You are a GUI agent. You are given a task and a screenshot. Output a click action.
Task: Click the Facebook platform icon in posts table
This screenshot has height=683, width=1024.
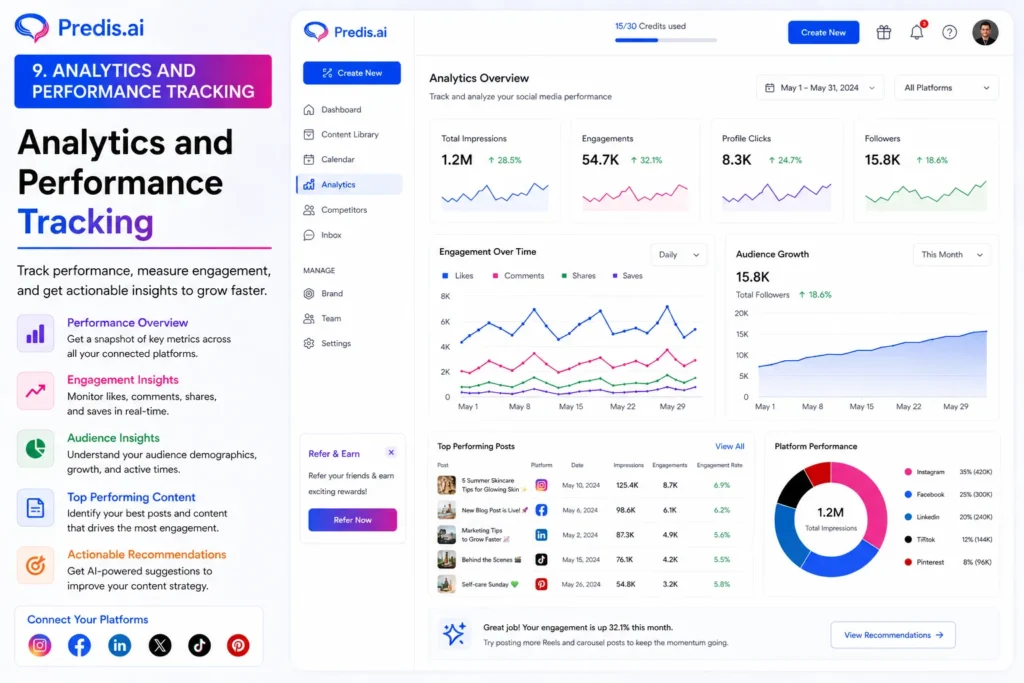click(x=541, y=510)
